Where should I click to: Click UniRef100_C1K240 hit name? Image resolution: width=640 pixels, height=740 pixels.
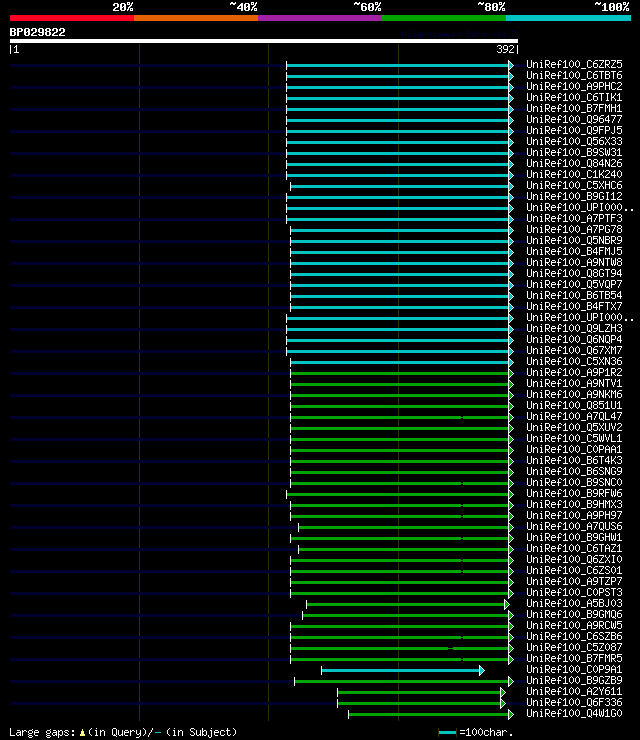[x=574, y=175]
